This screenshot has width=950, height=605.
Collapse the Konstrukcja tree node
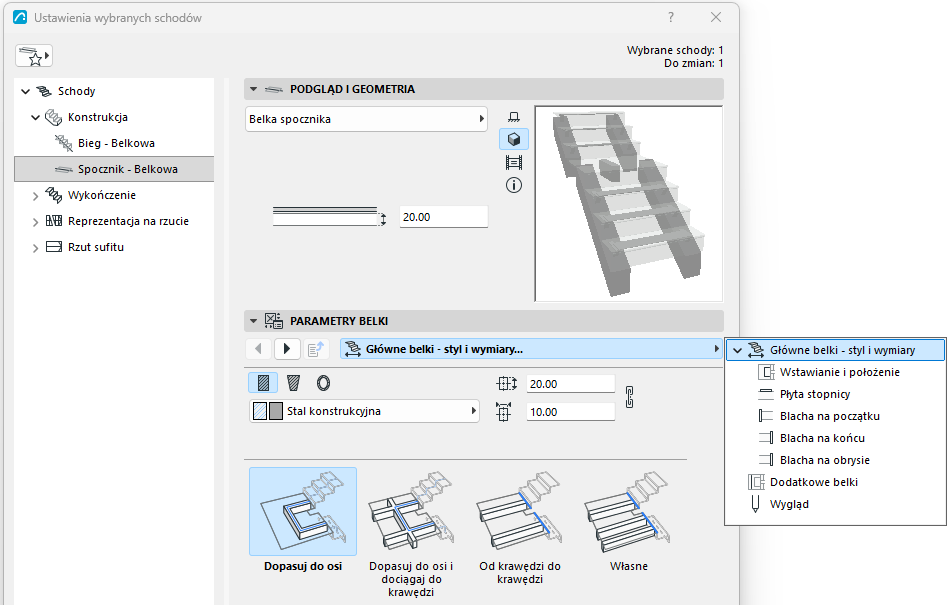click(x=36, y=117)
